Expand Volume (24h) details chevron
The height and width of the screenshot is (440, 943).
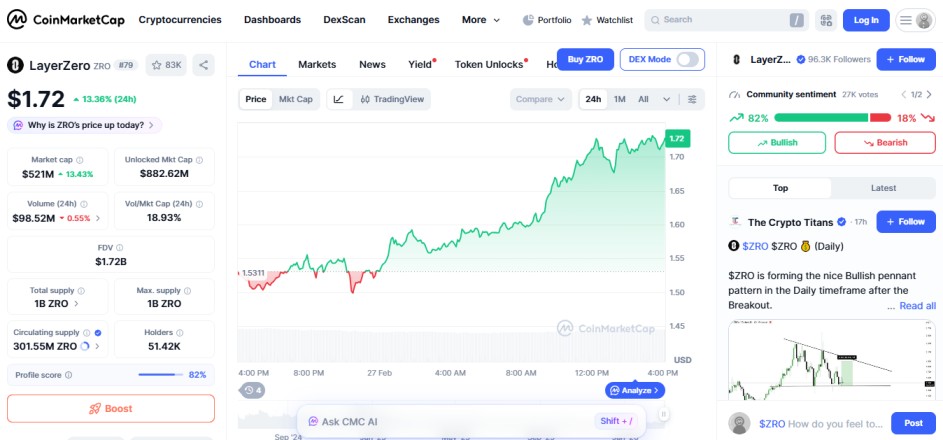point(98,218)
